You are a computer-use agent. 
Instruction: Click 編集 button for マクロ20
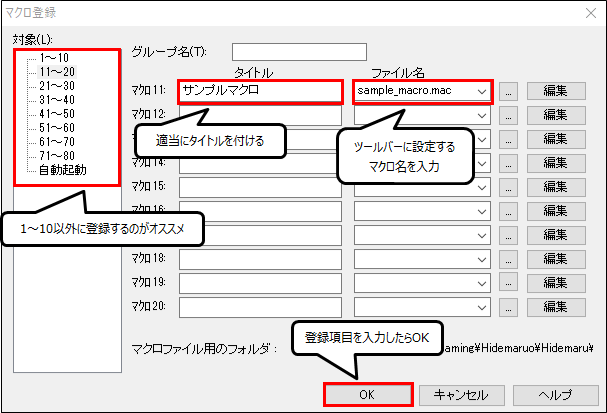coord(556,307)
